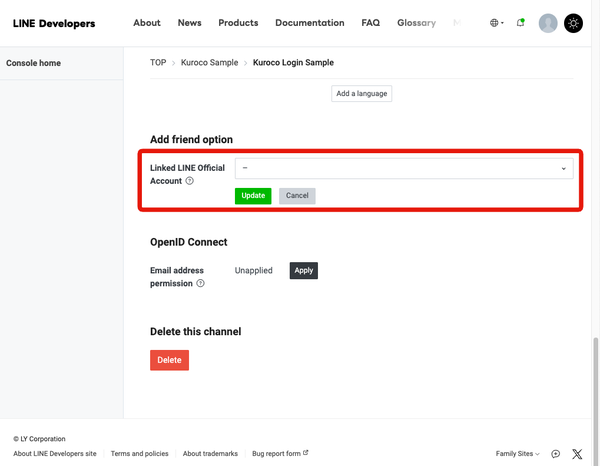Image resolution: width=600 pixels, height=466 pixels.
Task: Open the About menu item
Action: coord(147,23)
